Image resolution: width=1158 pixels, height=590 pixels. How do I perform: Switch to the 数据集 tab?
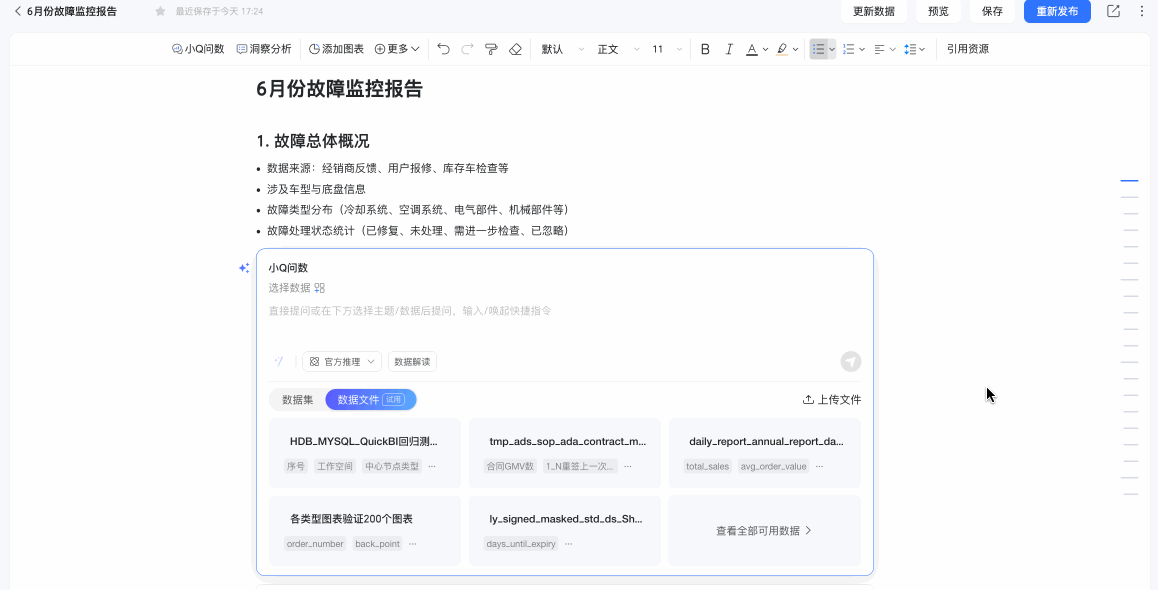(297, 400)
